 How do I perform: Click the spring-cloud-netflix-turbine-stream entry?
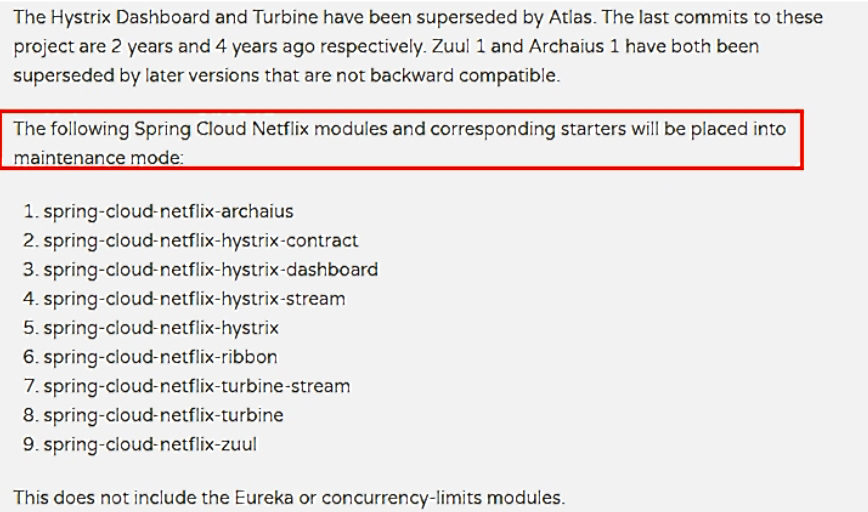point(197,386)
